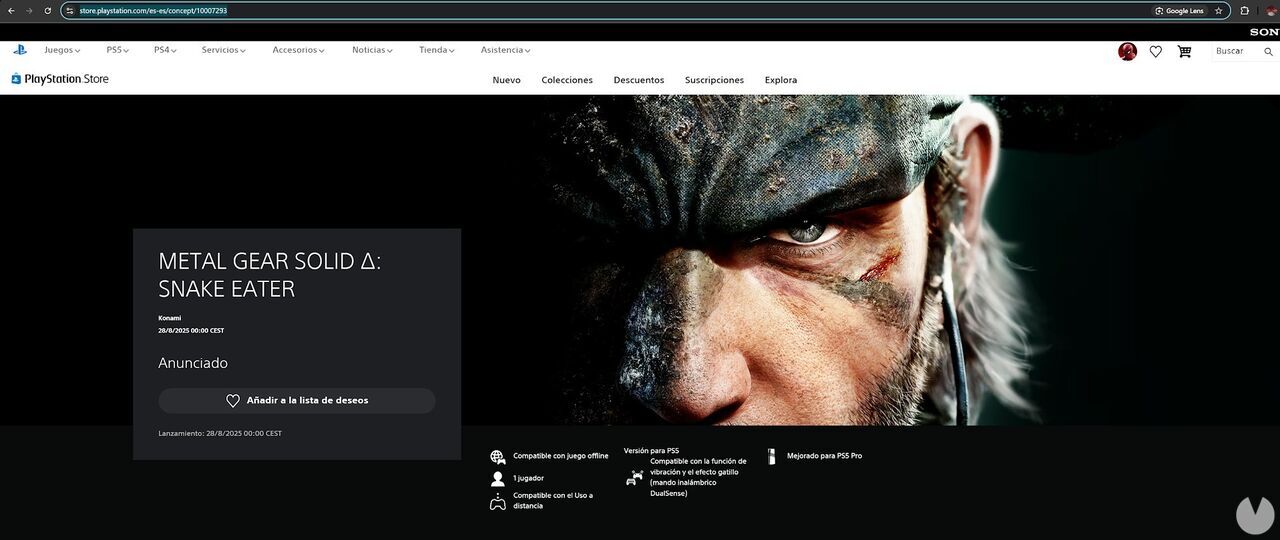Expand the Servicios dropdown menu

pos(223,50)
